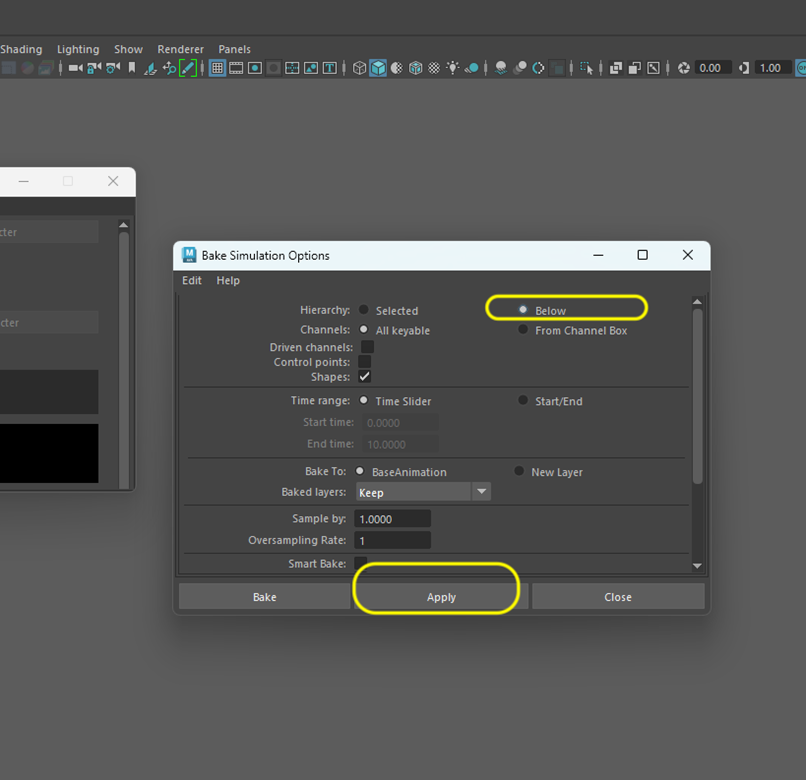This screenshot has height=780, width=806.
Task: Turn on Use All Lights bulb icon
Action: (x=453, y=68)
